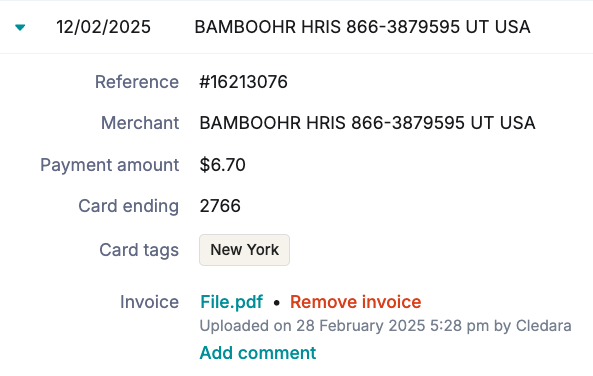
Task: Click the 12/02/2025 transaction date
Action: pyautogui.click(x=103, y=27)
